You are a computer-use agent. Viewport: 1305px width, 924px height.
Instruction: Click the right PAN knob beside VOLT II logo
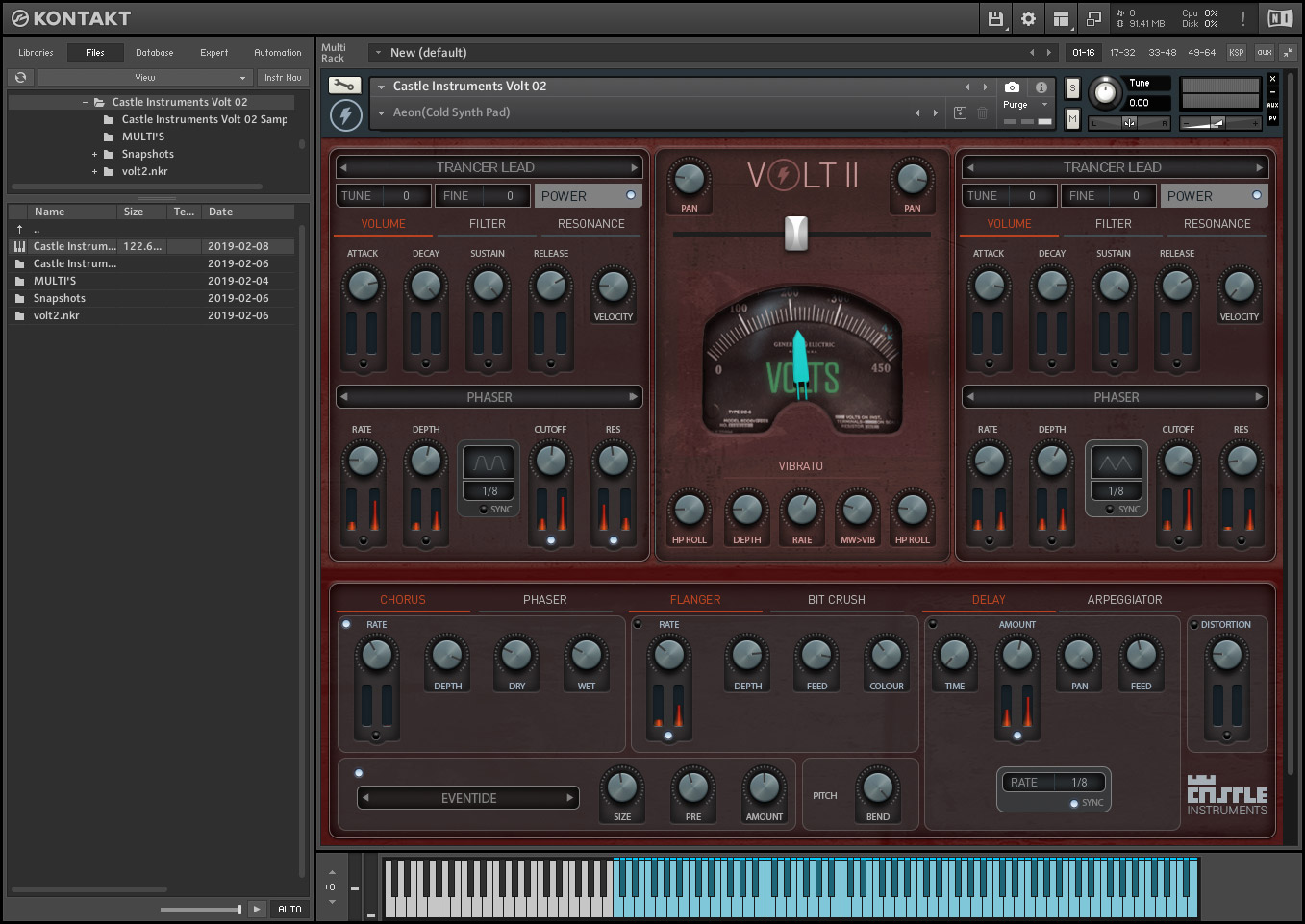[x=912, y=177]
